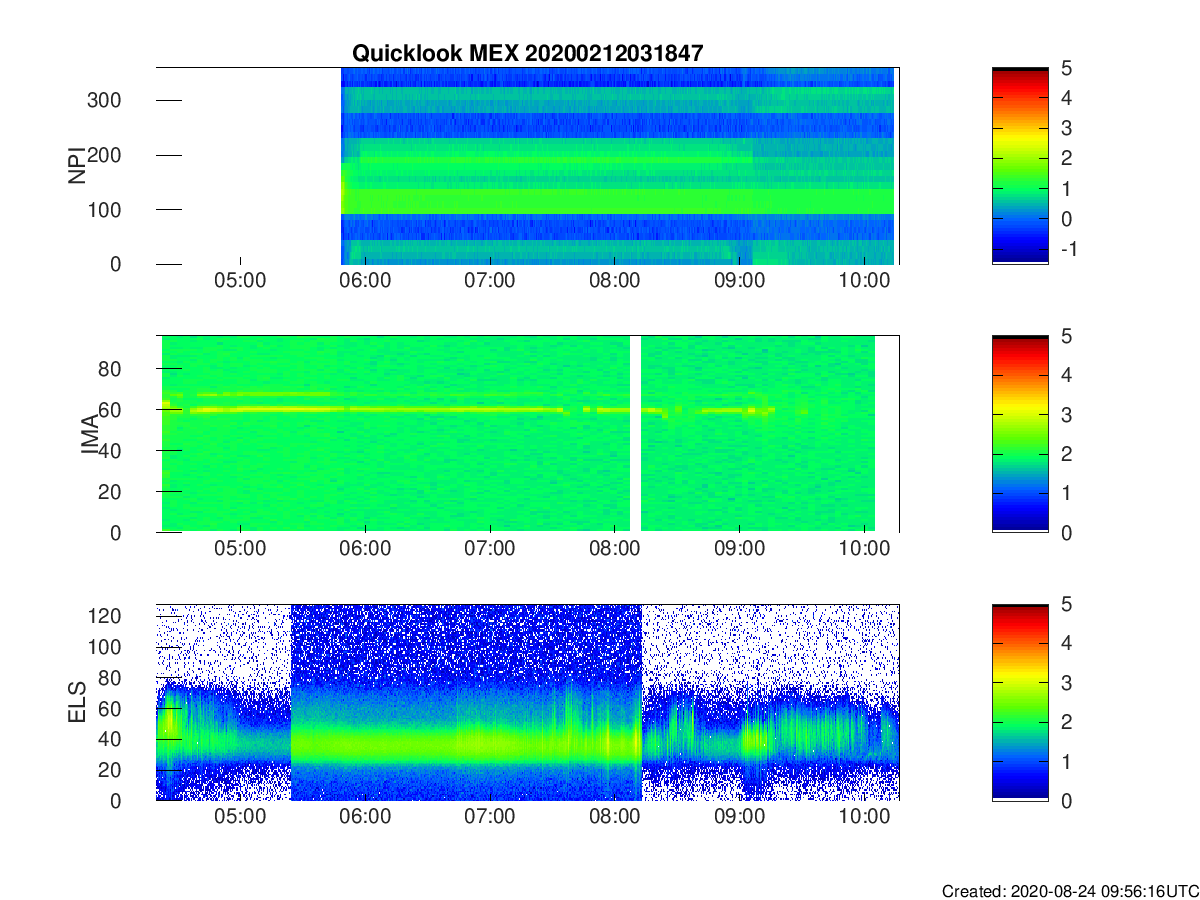Click the 5 label on NPI color bar
Screen dimensions: 1200x900
[1065, 68]
